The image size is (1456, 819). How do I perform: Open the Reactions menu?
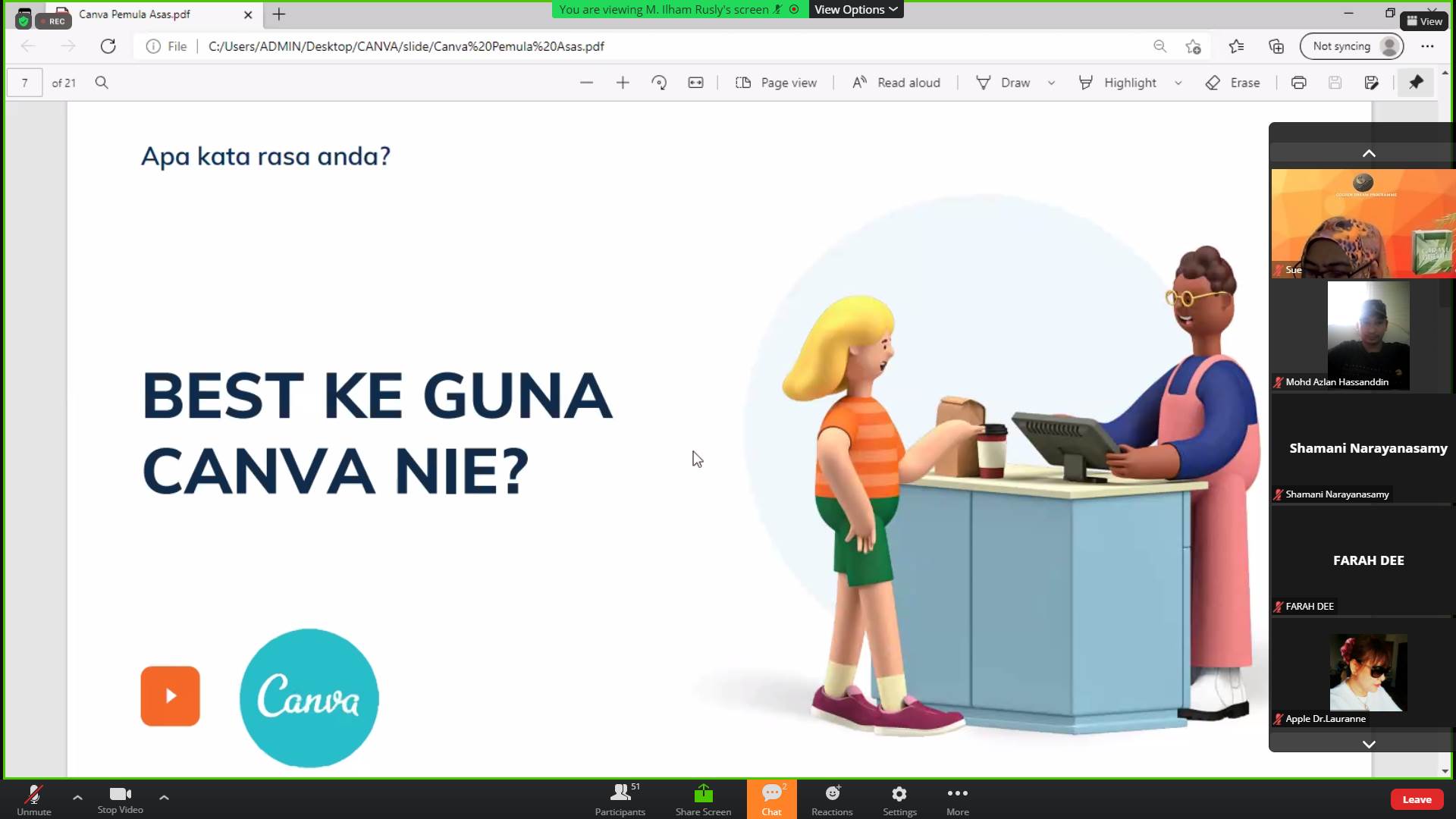(x=832, y=799)
